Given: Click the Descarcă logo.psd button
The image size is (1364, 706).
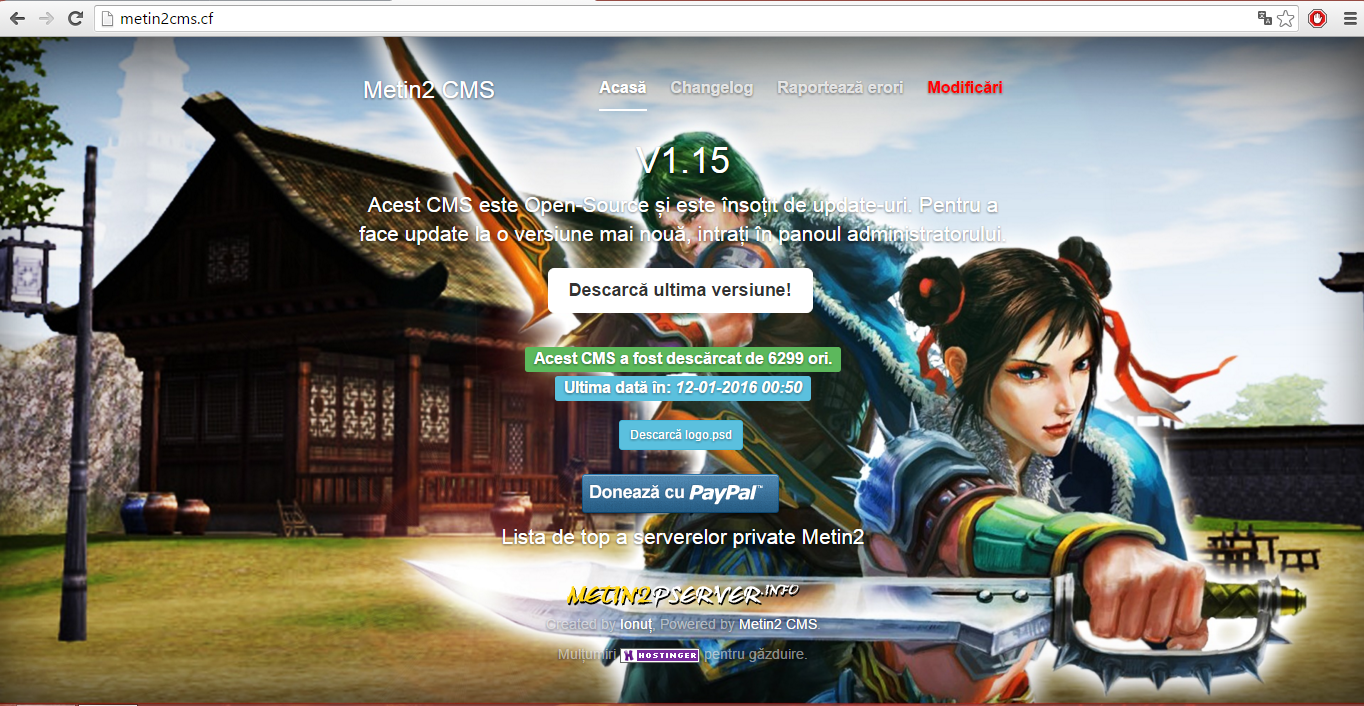Looking at the screenshot, I should 681,435.
